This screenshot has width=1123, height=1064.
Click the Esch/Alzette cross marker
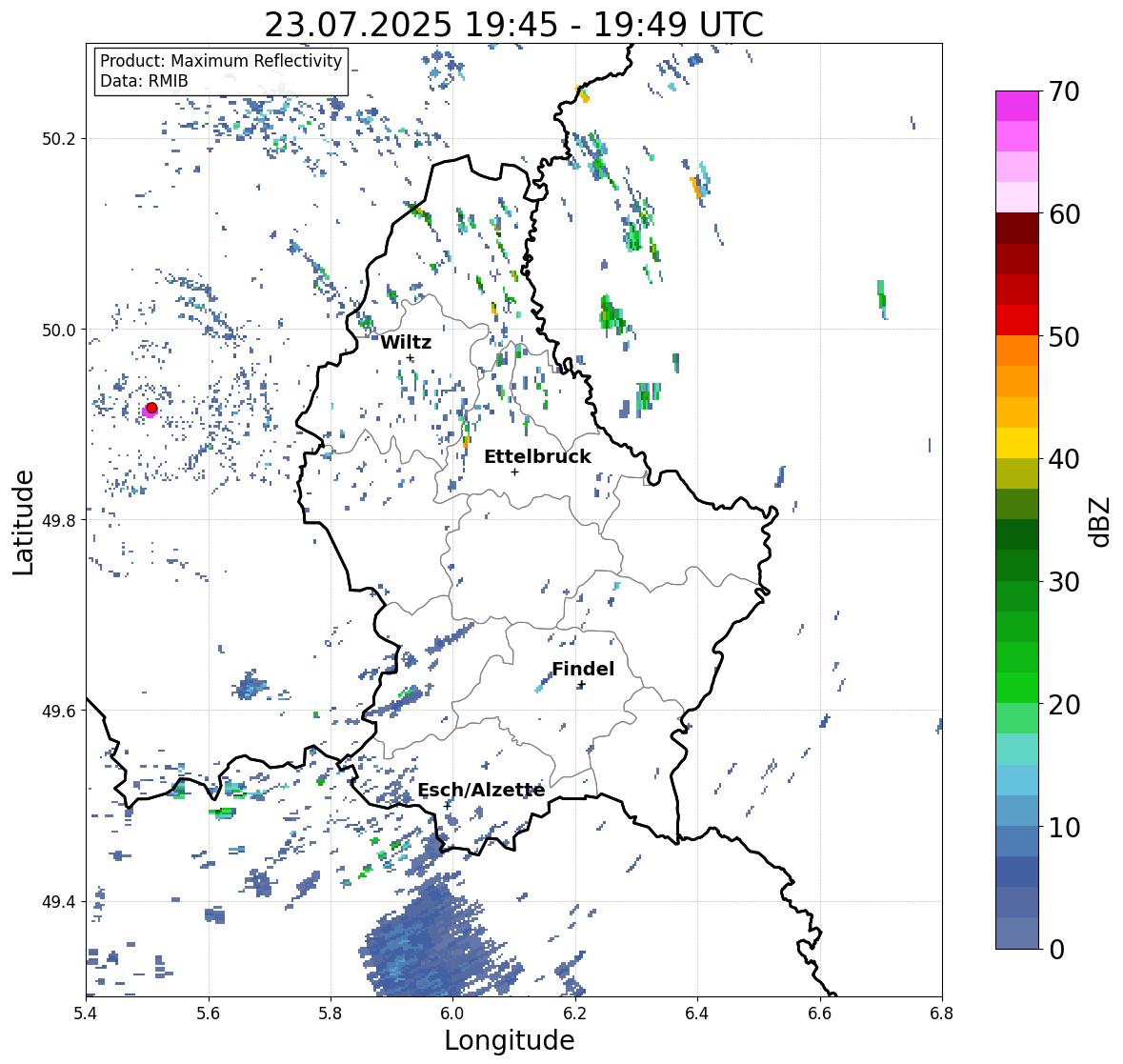pyautogui.click(x=448, y=805)
